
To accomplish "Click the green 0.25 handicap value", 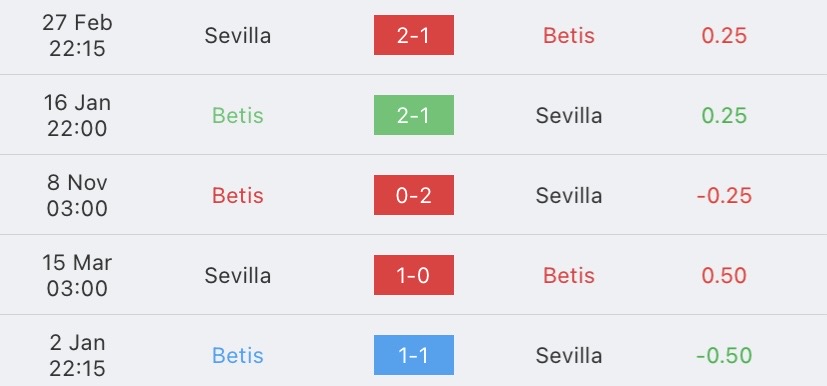I will [x=724, y=115].
